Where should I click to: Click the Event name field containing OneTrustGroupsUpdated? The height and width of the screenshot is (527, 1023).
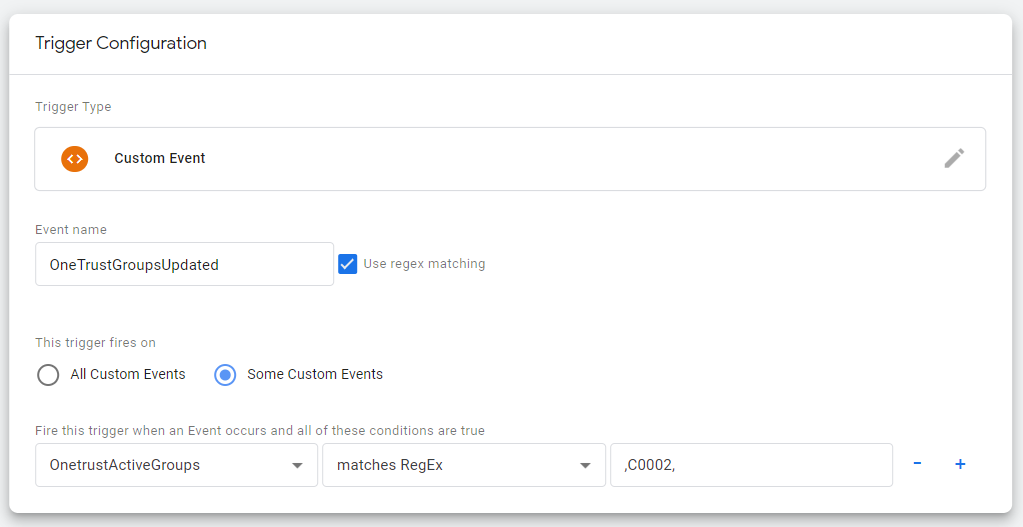coord(184,264)
